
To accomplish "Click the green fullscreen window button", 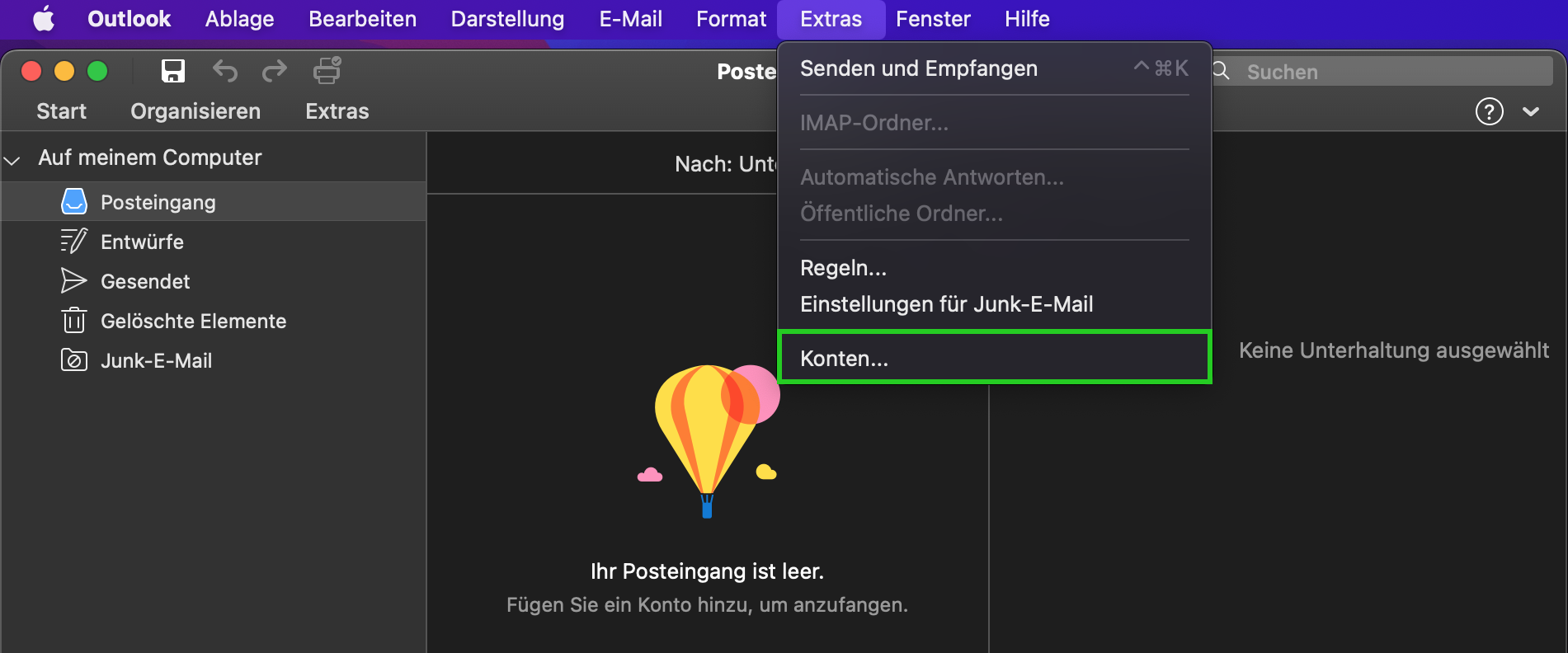I will tap(97, 71).
